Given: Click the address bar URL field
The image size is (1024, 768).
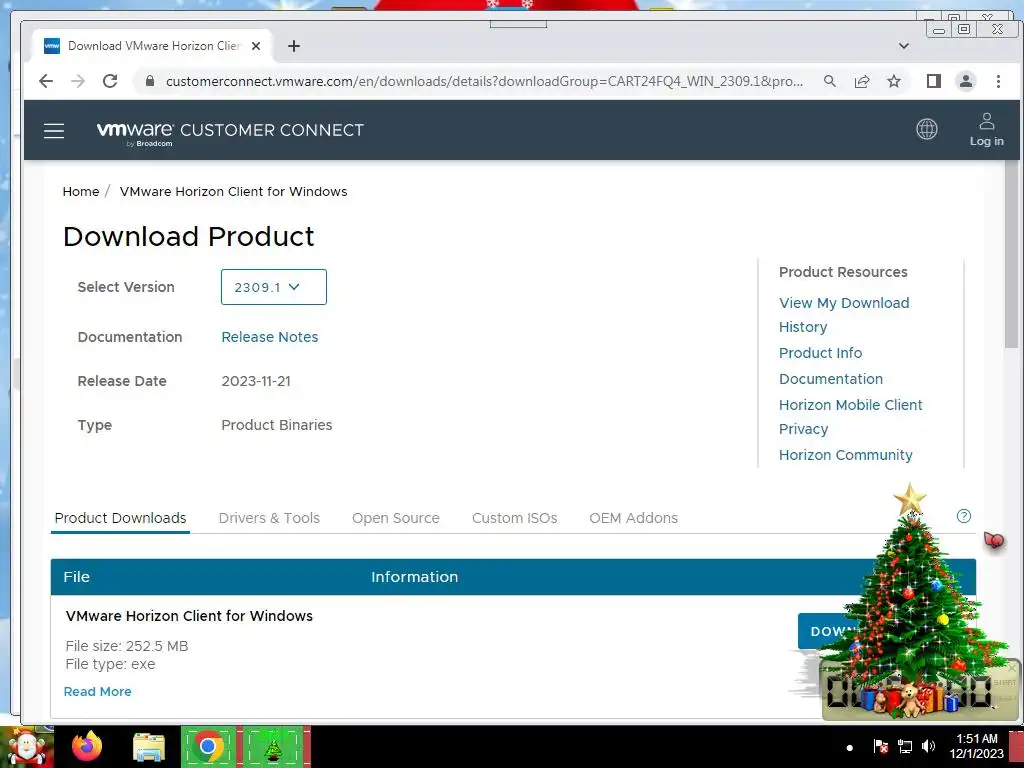Looking at the screenshot, I should click(x=484, y=81).
